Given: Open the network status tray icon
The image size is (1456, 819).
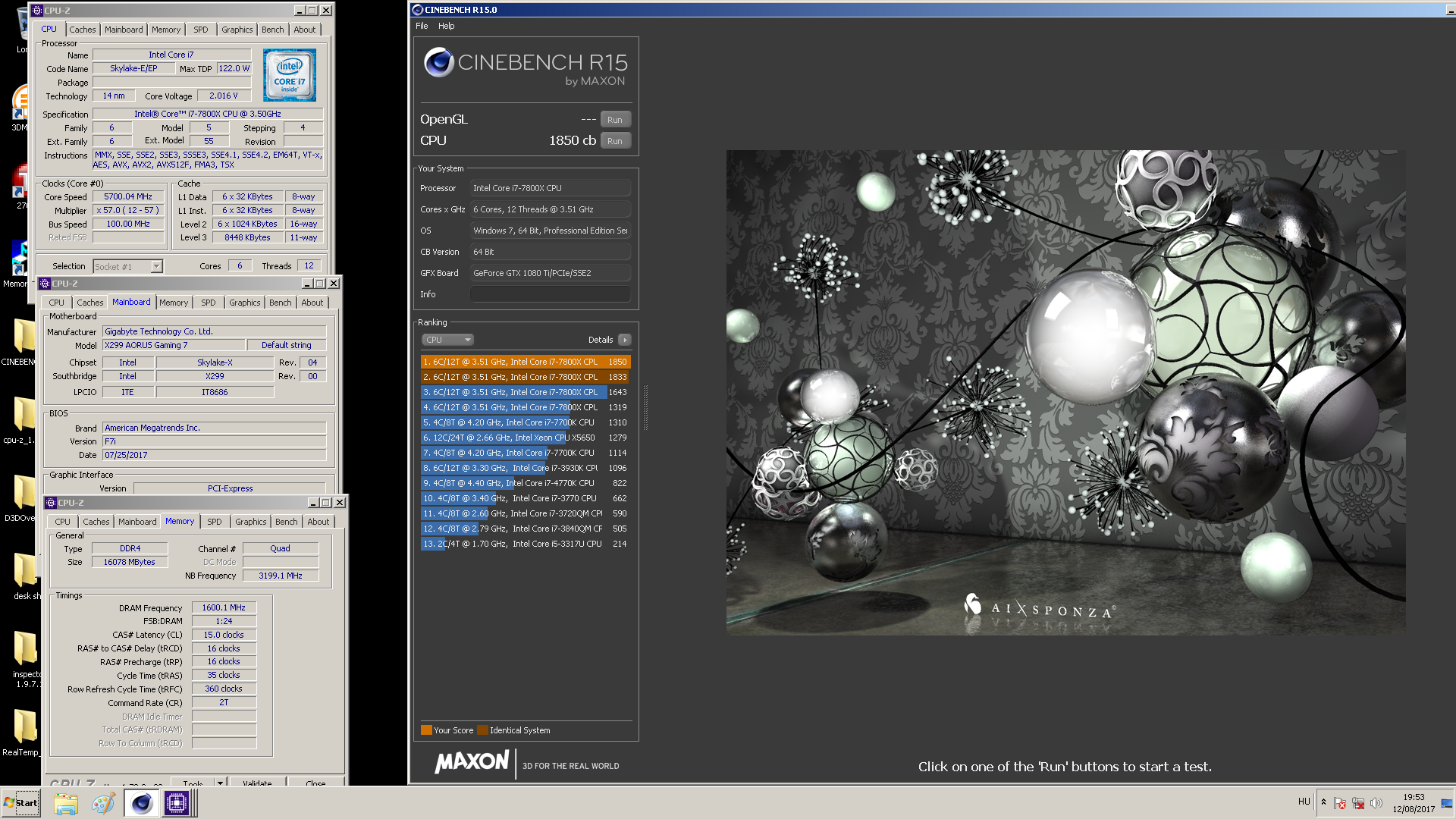Looking at the screenshot, I should (1358, 803).
